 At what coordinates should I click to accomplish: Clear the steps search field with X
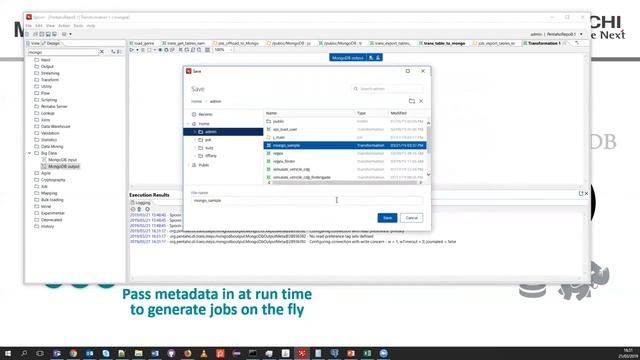tap(102, 52)
